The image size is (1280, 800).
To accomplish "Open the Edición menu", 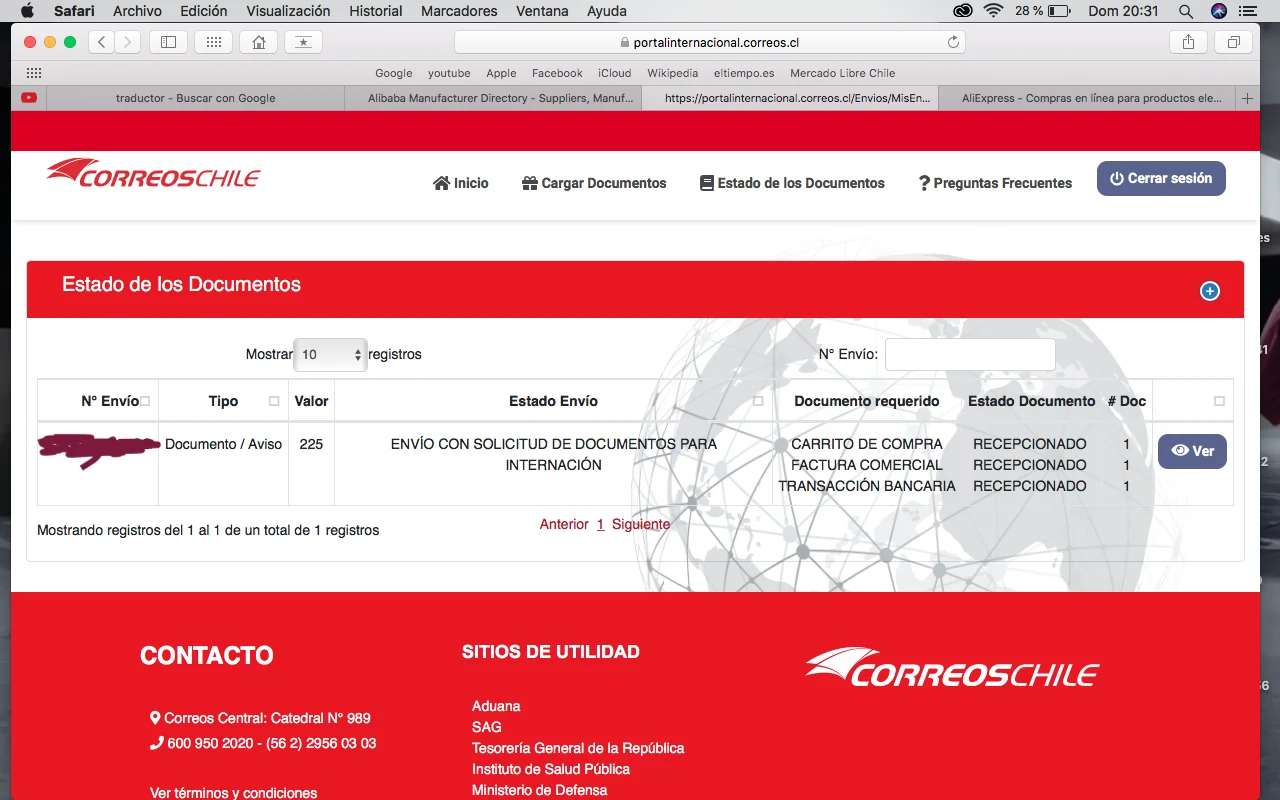I will click(204, 11).
